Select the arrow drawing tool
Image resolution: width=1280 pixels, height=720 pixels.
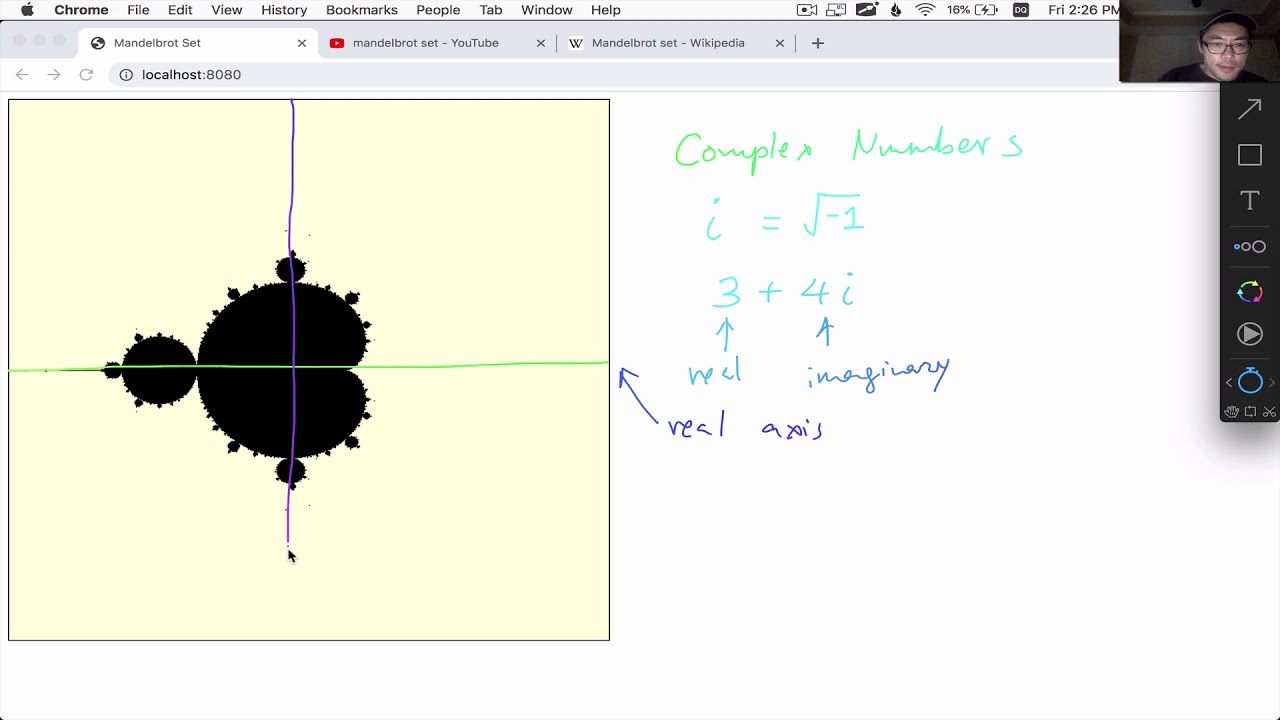point(1249,109)
